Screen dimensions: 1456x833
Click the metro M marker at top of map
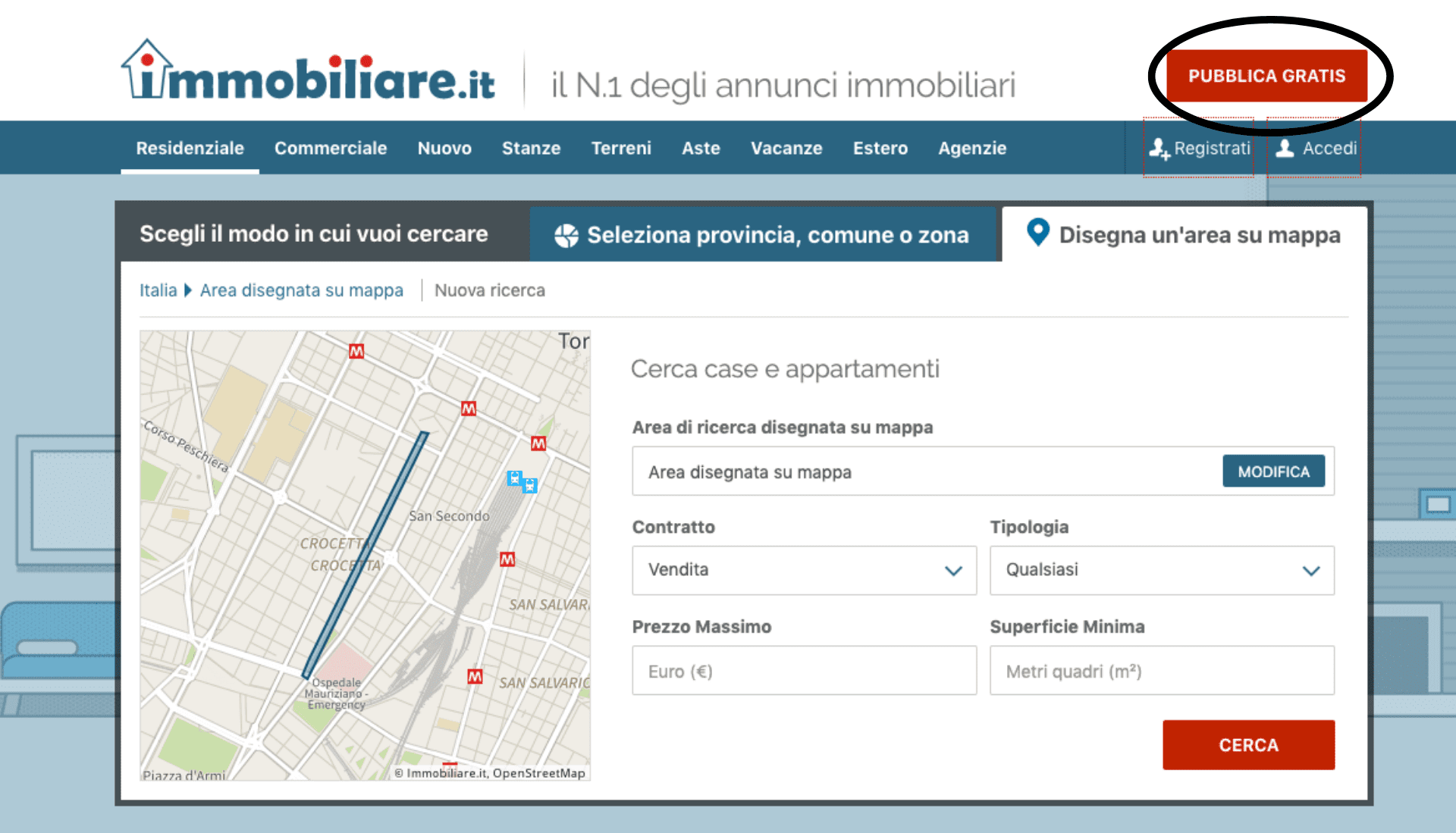click(356, 351)
